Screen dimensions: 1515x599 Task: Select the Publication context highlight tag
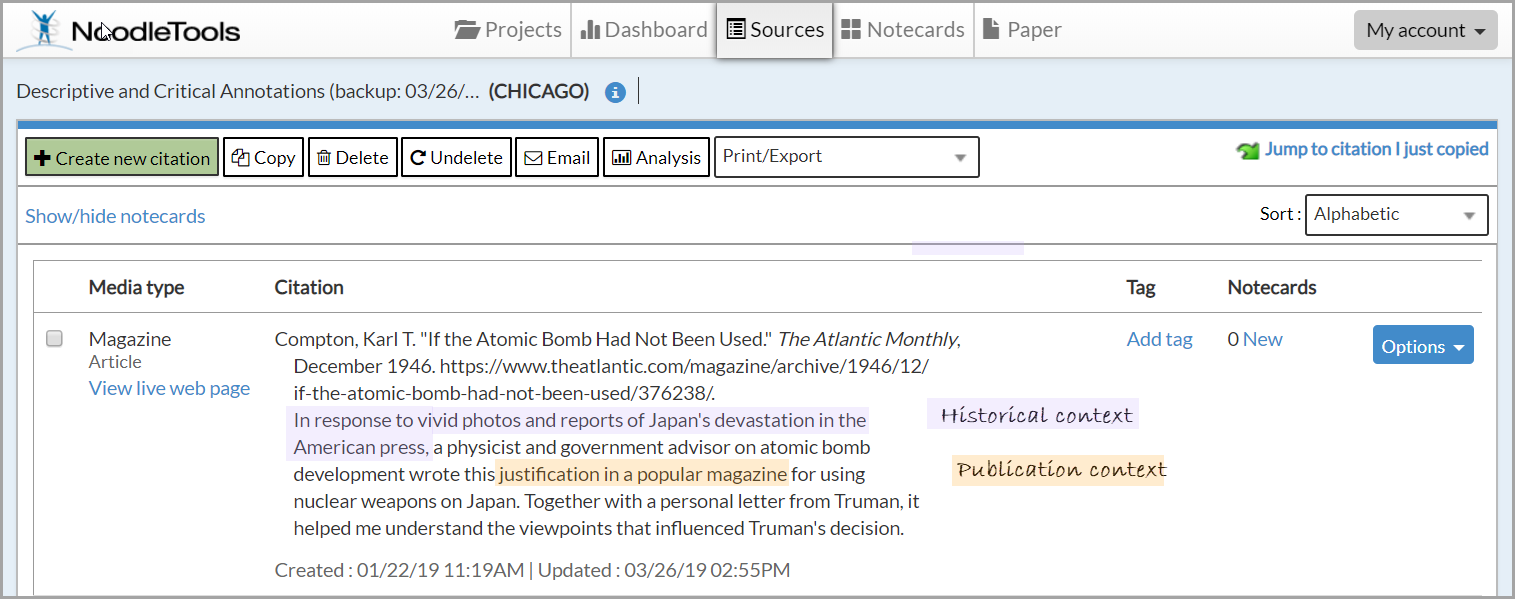[1058, 469]
